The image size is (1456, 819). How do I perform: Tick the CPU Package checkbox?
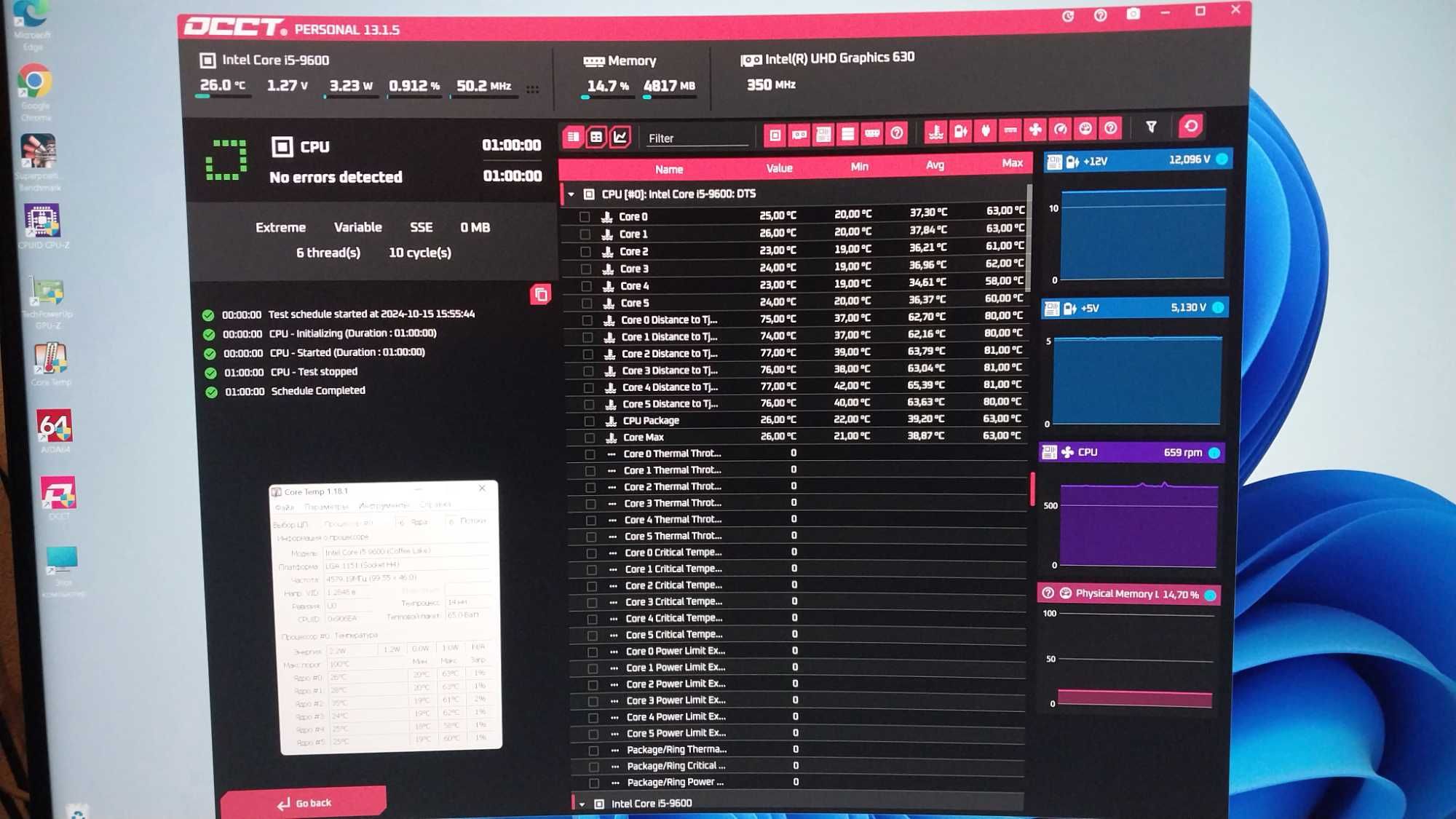590,421
